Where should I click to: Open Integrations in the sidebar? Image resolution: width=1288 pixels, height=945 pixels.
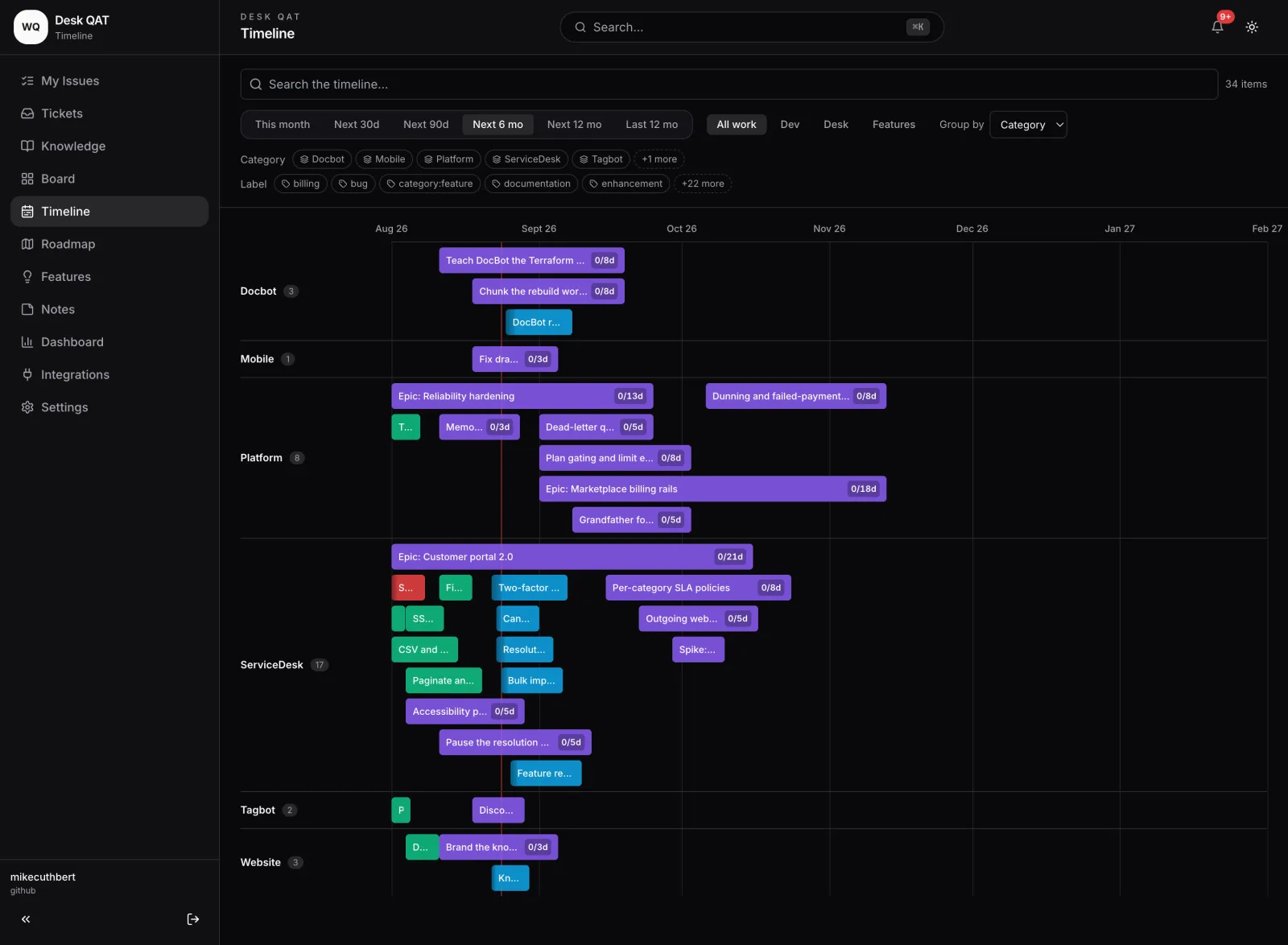click(109, 374)
